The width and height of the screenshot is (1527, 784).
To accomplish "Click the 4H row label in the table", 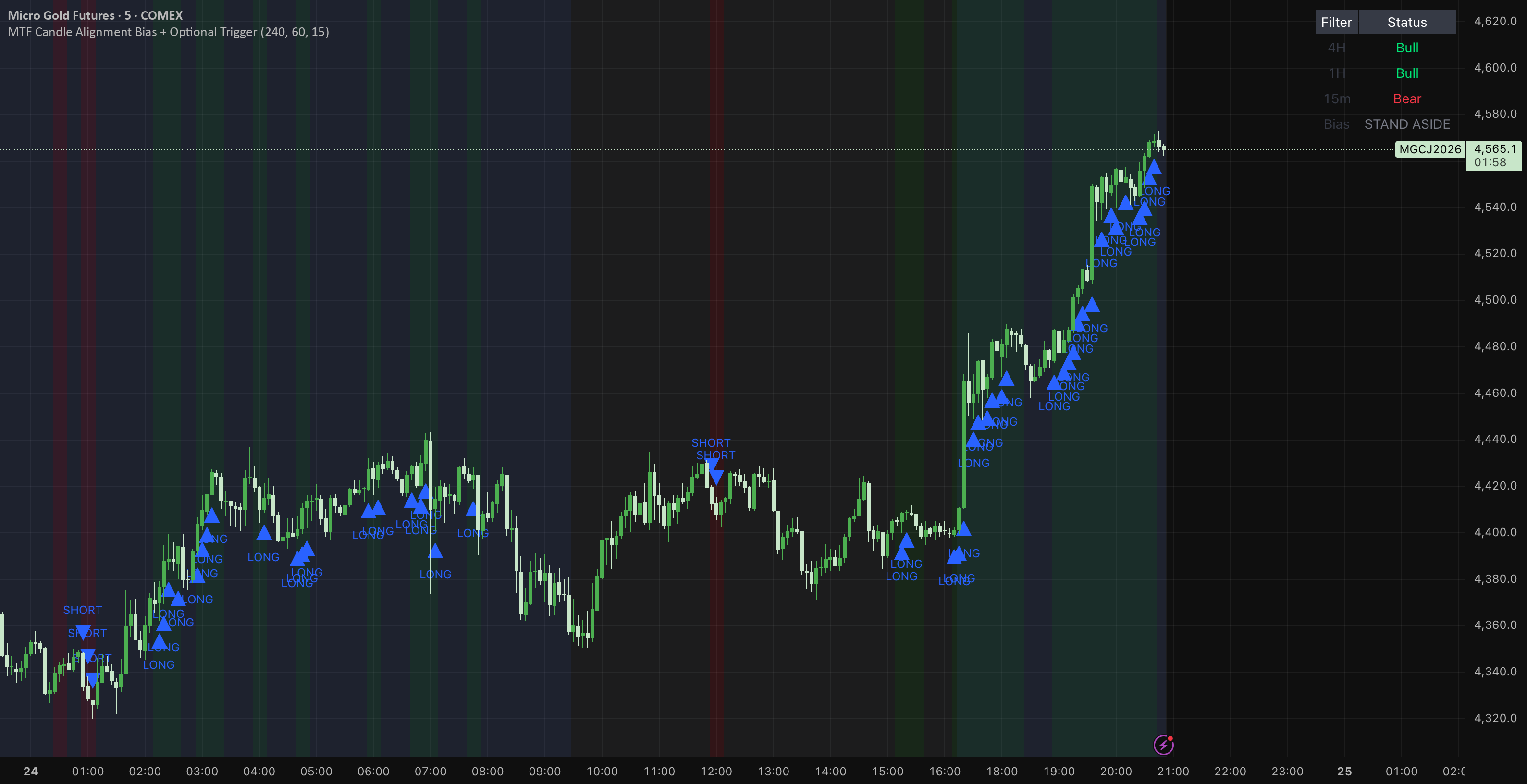I will (x=1336, y=48).
